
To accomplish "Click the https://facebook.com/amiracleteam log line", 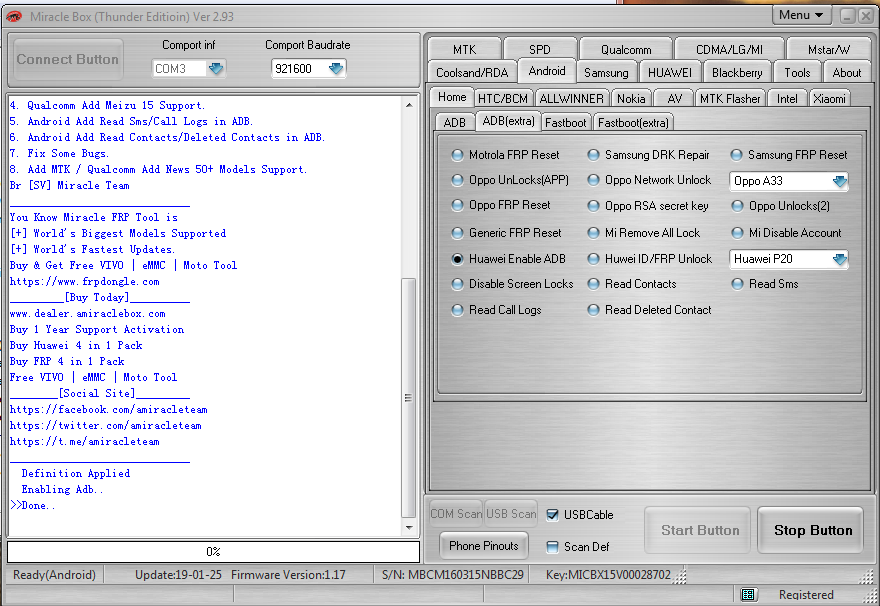I will pyautogui.click(x=108, y=410).
